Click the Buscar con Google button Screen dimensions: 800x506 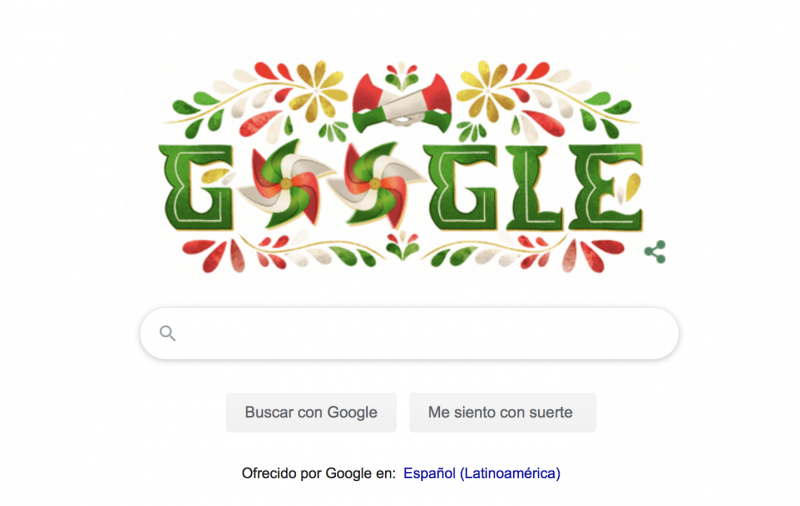click(311, 412)
